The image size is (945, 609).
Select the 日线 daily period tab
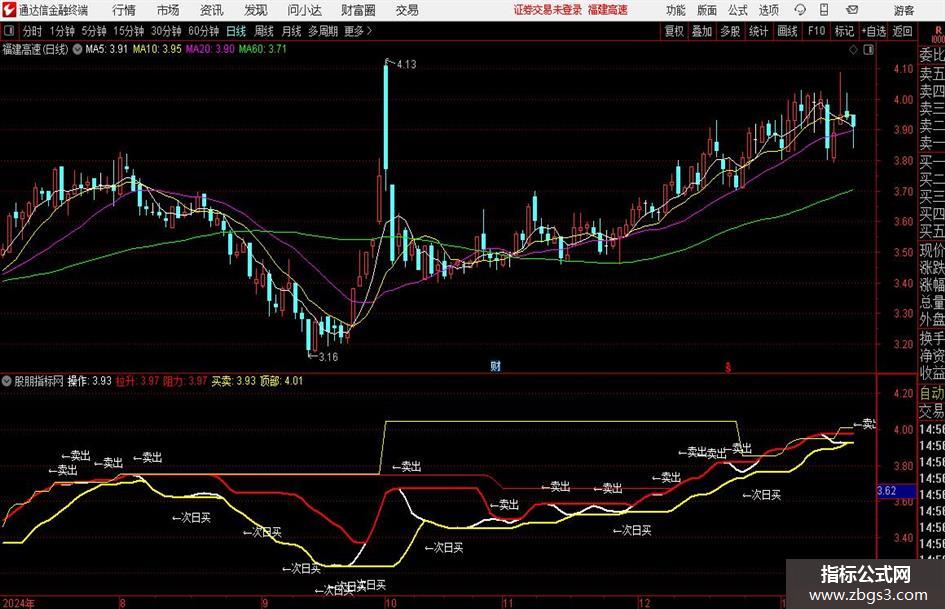(236, 31)
